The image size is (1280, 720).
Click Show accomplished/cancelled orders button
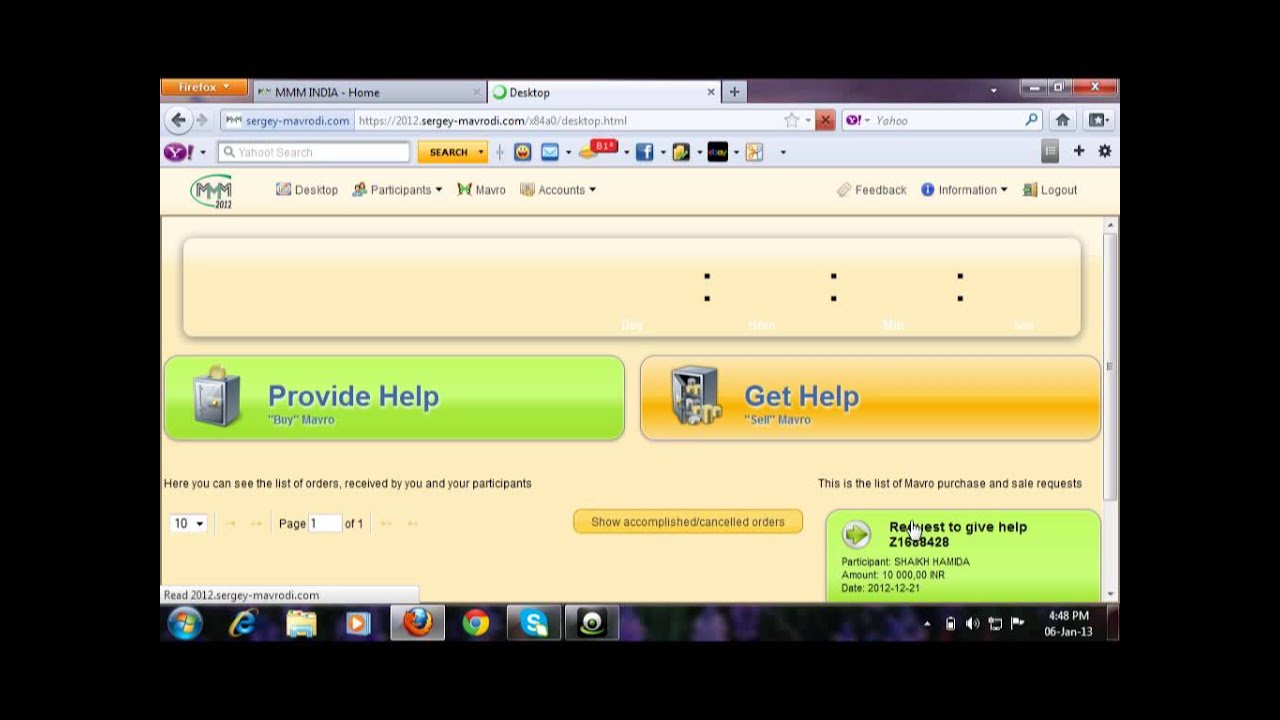688,522
